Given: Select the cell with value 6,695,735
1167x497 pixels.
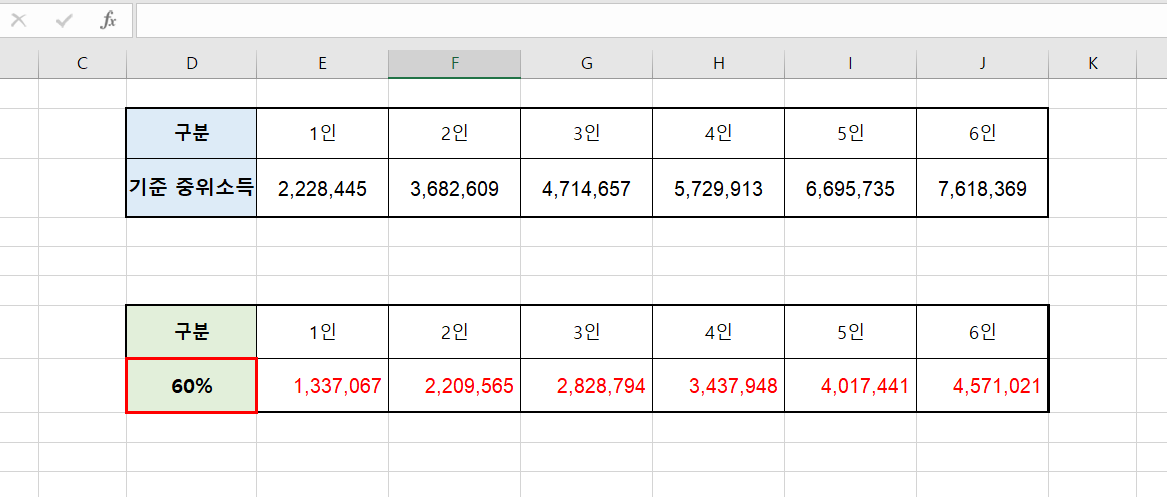Looking at the screenshot, I should pyautogui.click(x=850, y=188).
